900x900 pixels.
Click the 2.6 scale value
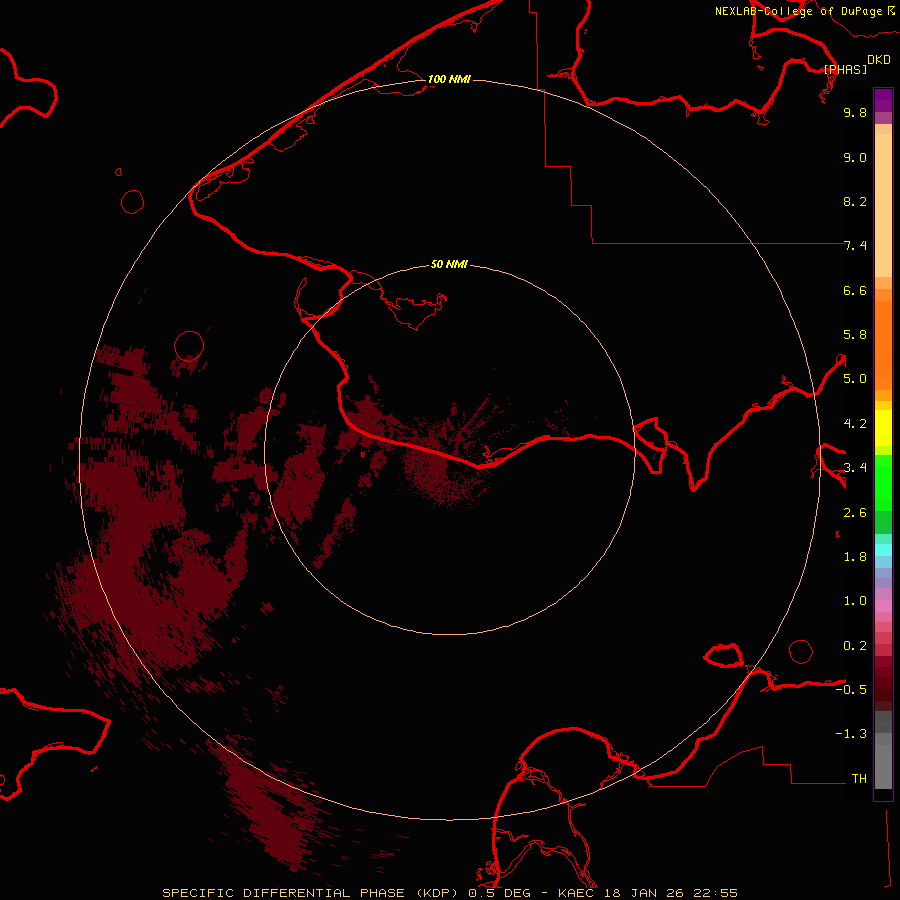855,513
